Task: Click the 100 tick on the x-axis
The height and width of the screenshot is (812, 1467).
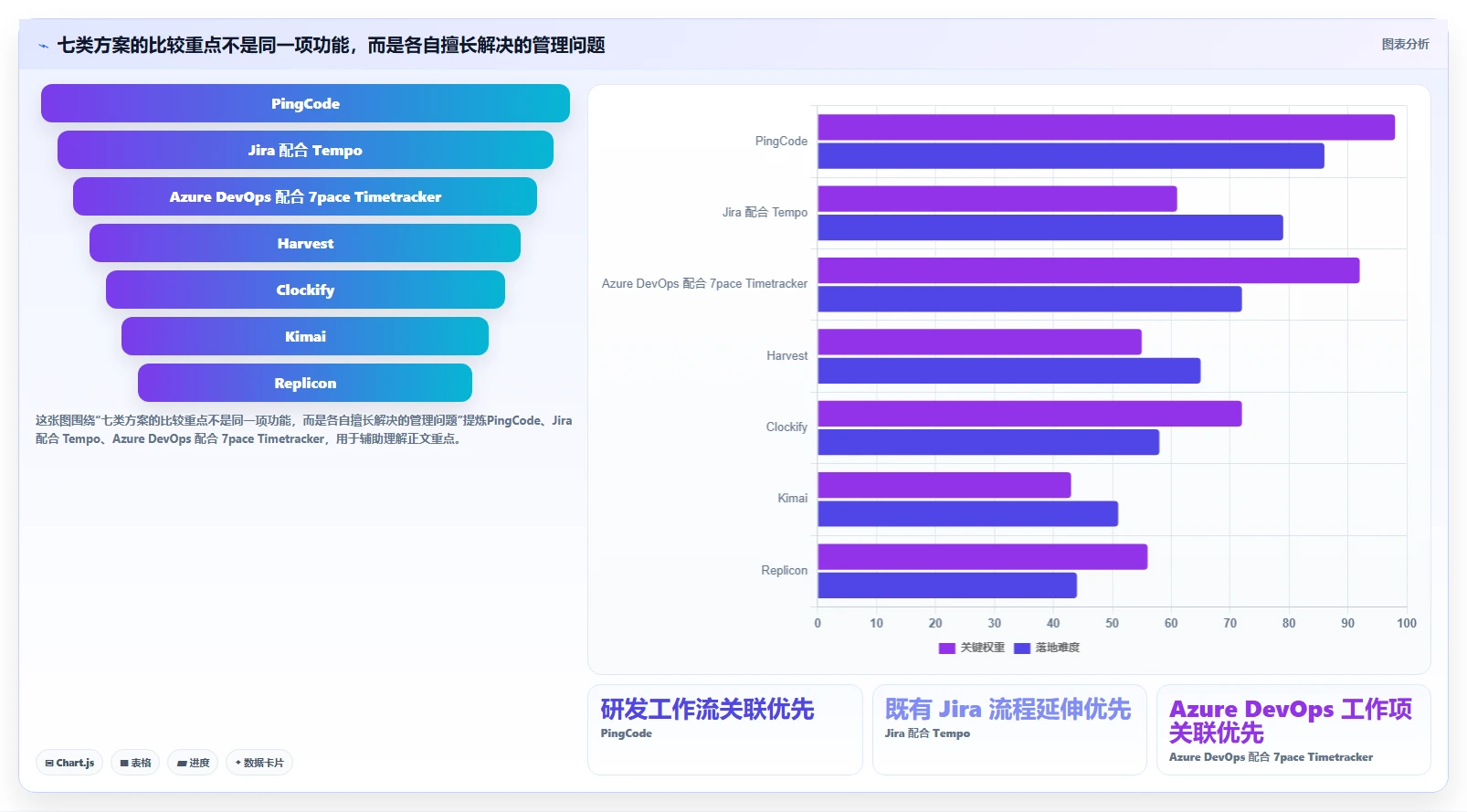Action: point(1407,624)
